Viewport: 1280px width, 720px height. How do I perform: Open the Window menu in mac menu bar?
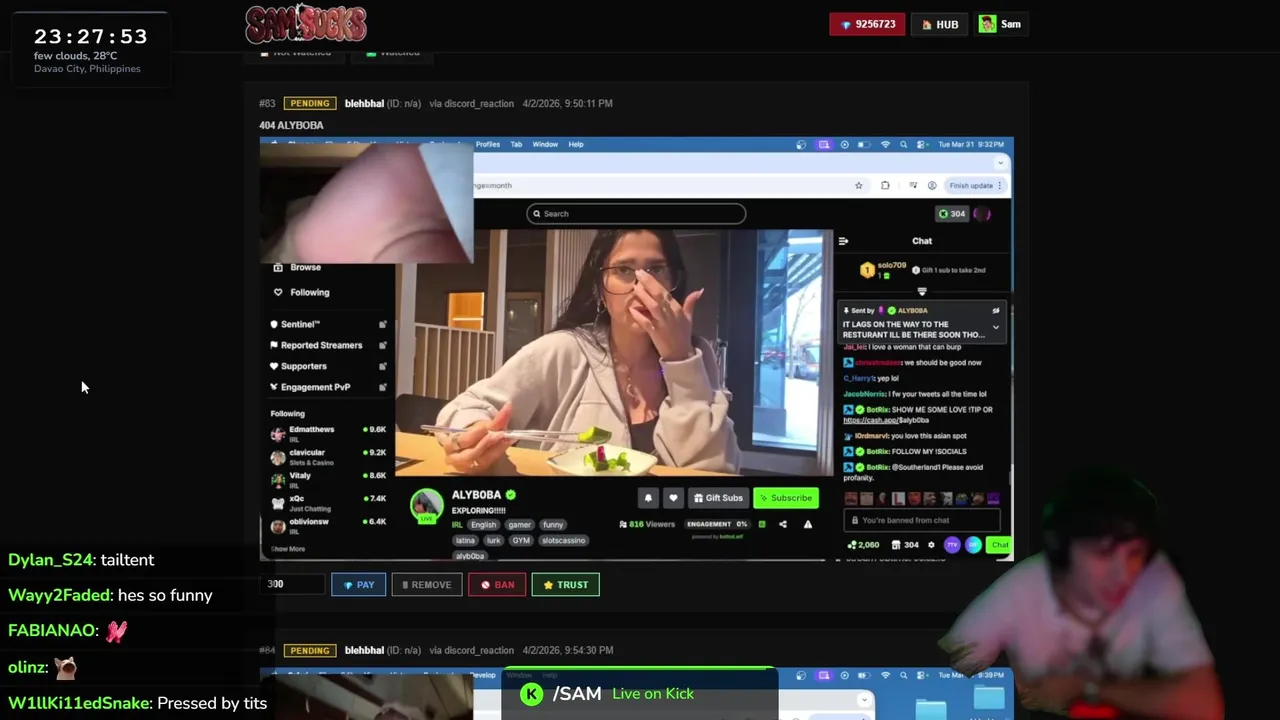point(545,144)
